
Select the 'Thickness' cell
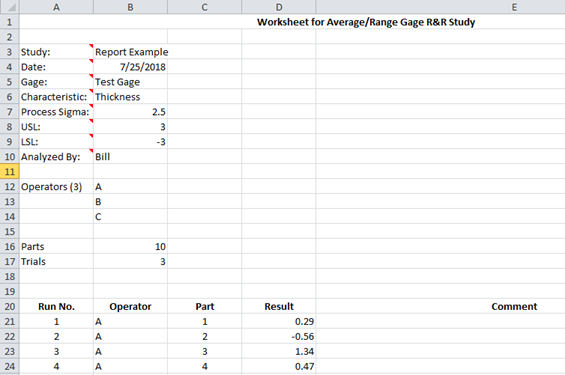pyautogui.click(x=130, y=97)
